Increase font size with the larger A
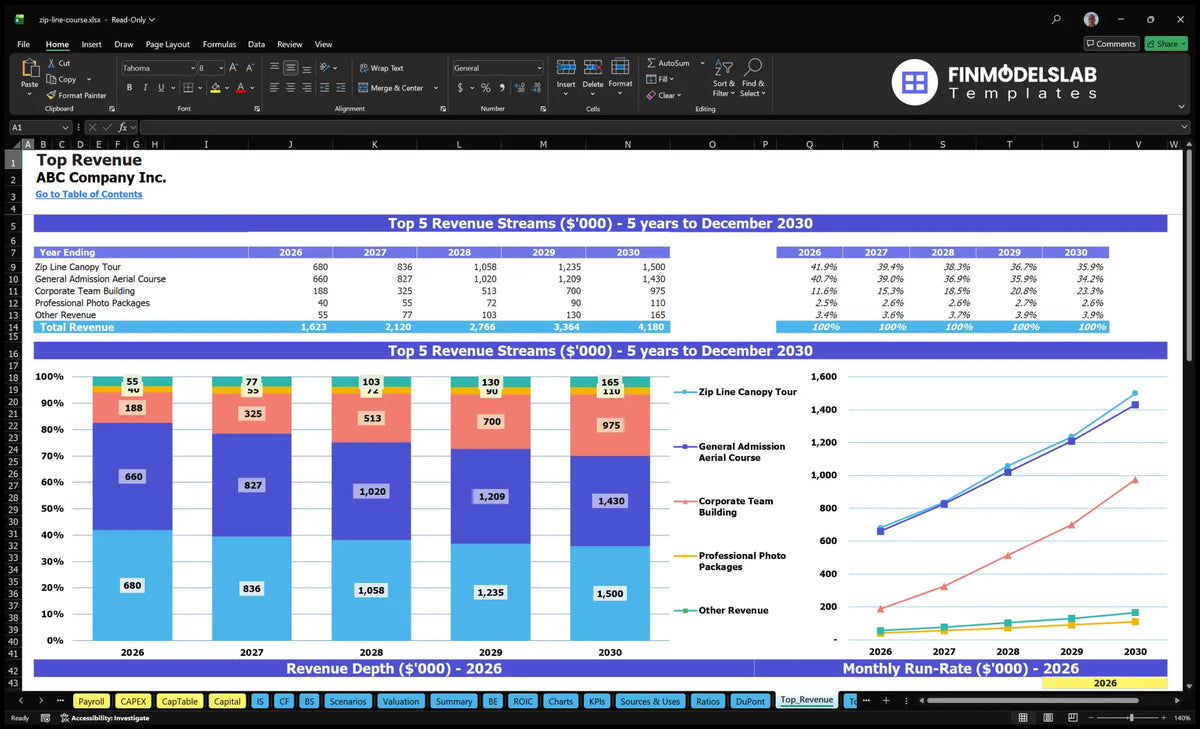 tap(234, 68)
